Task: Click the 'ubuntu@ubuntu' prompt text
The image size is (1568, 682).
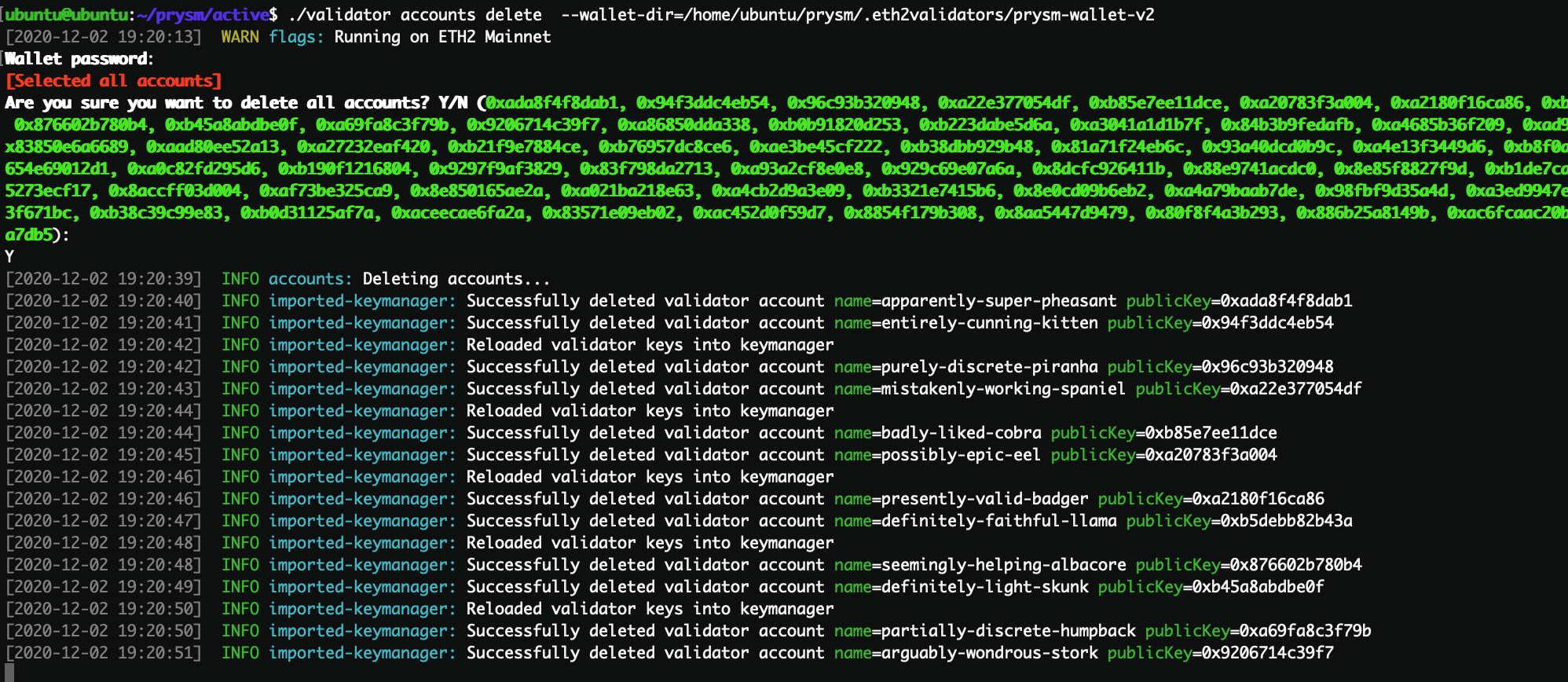Action: tap(67, 15)
